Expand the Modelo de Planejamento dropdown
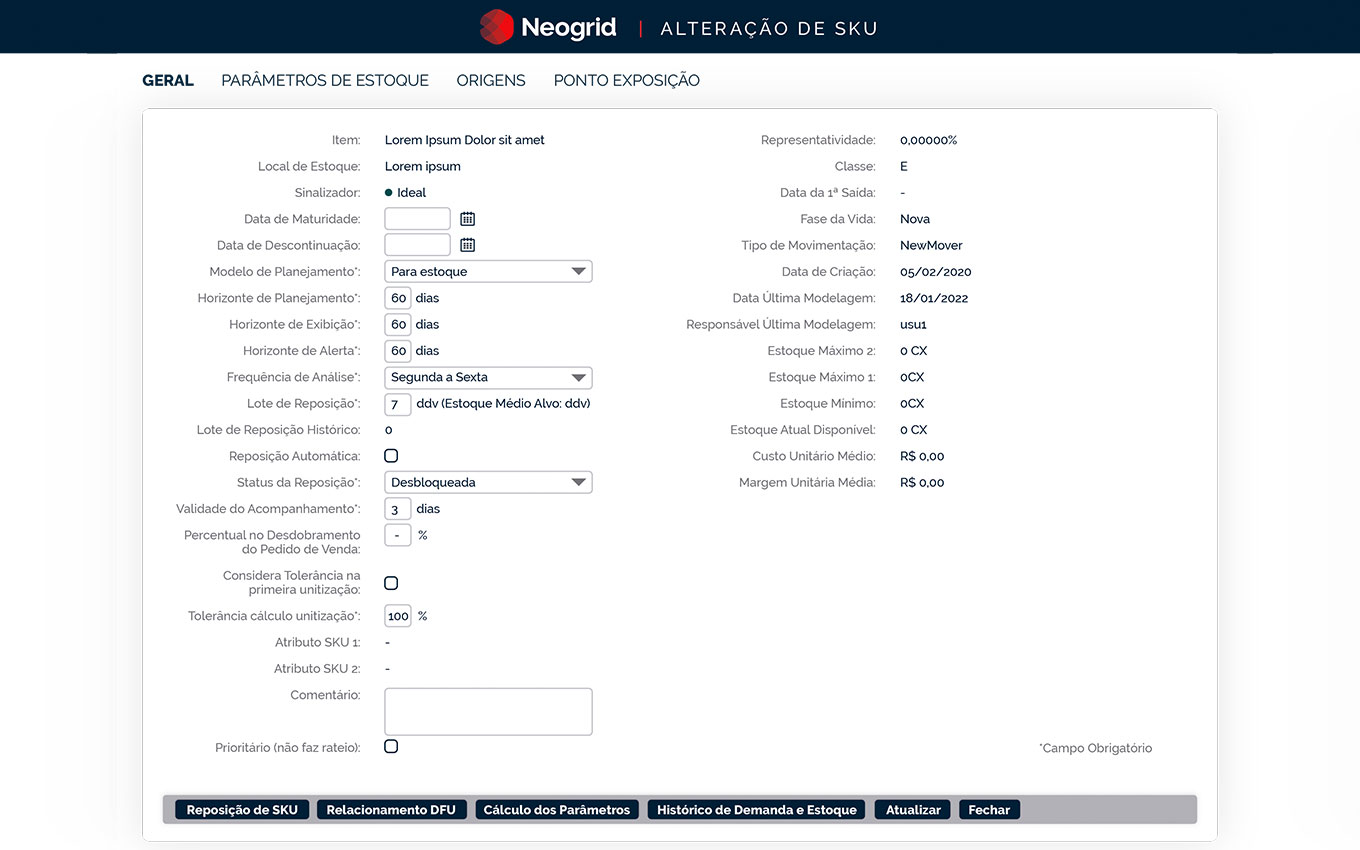Viewport: 1360px width, 850px height. 488,271
